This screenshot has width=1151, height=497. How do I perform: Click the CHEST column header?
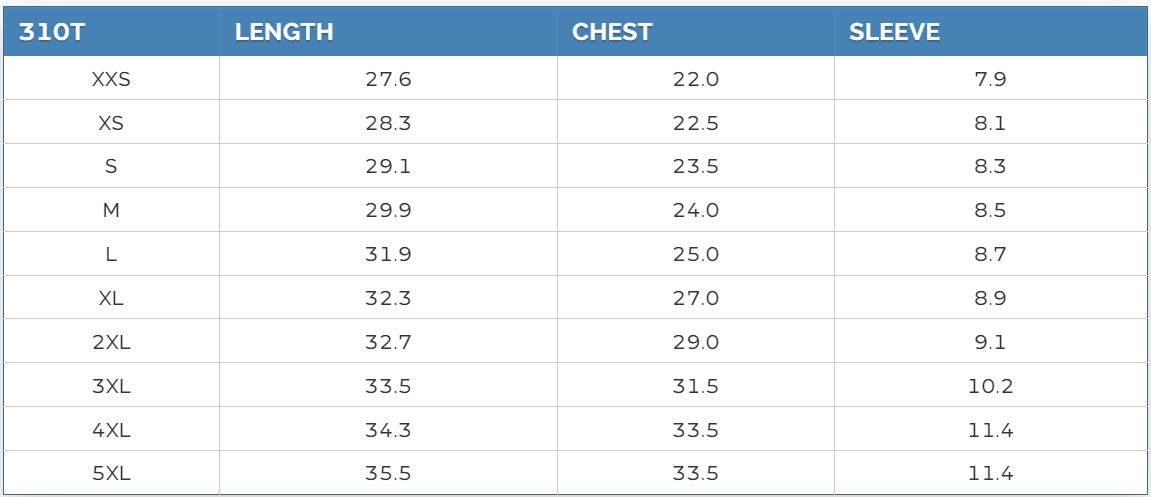point(612,32)
